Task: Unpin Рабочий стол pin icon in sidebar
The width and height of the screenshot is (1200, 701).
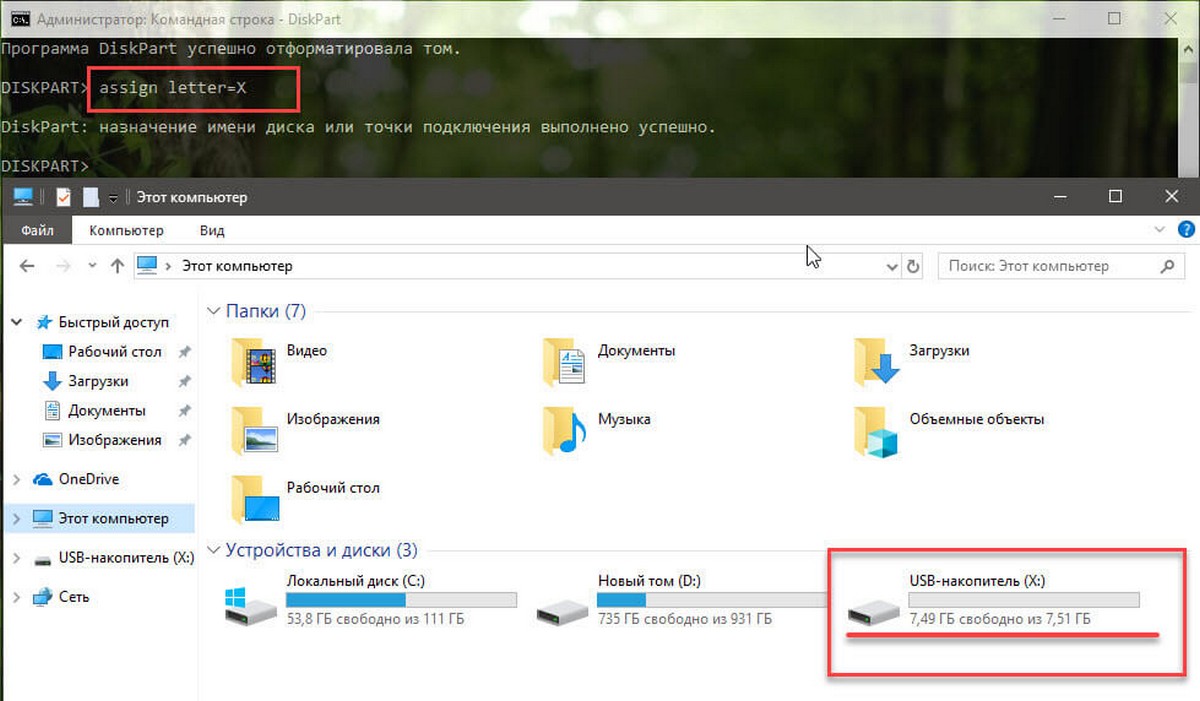Action: (184, 352)
